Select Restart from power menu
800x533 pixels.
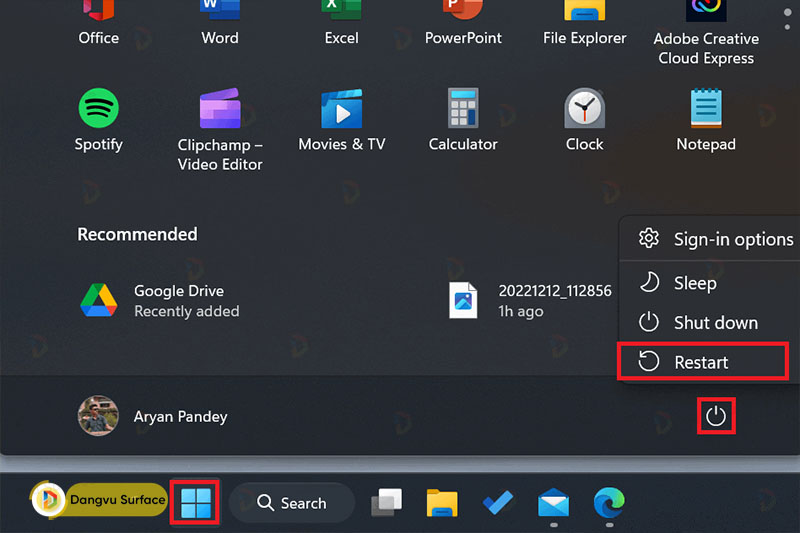(x=703, y=362)
